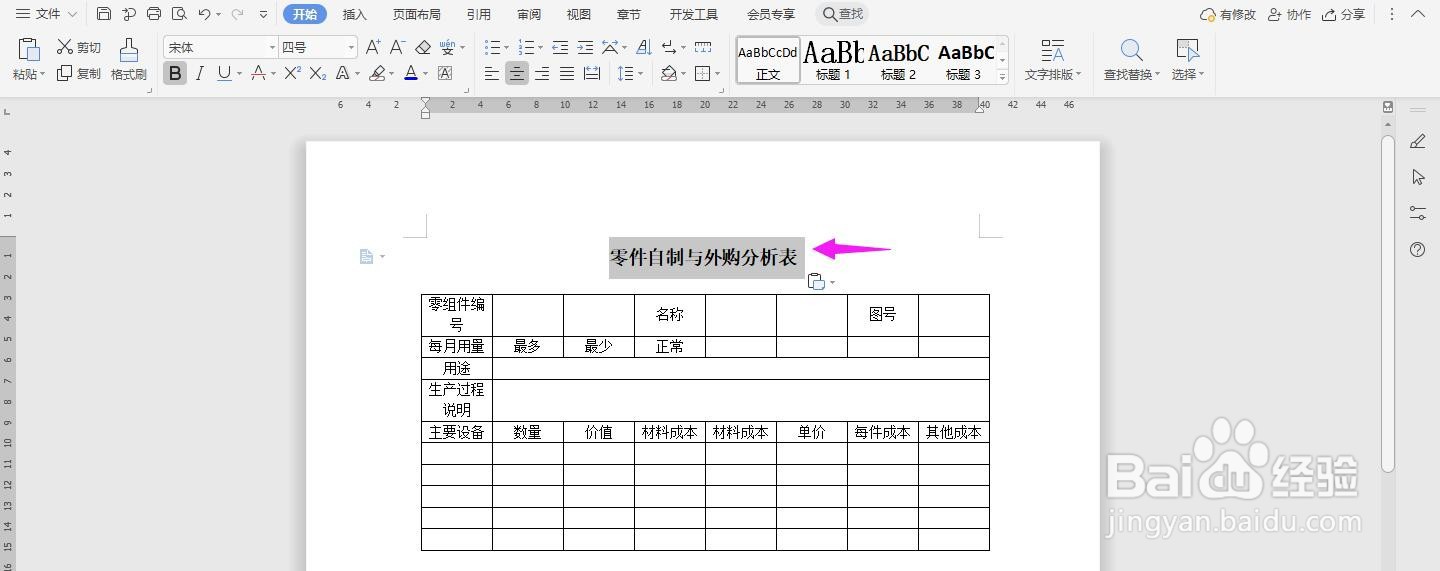
Task: Decrease indent icon
Action: point(560,47)
